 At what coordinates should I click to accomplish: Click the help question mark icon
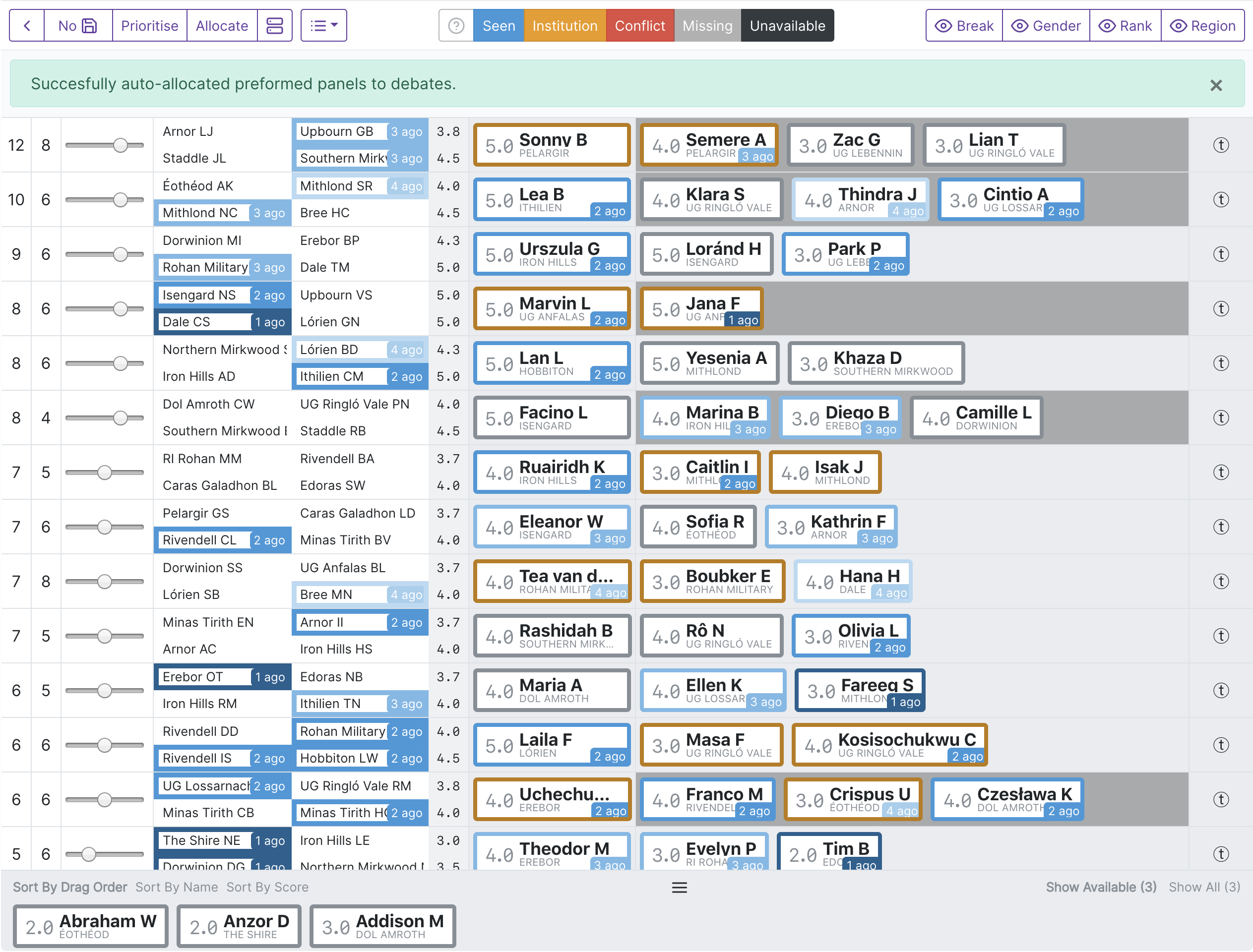coord(456,25)
